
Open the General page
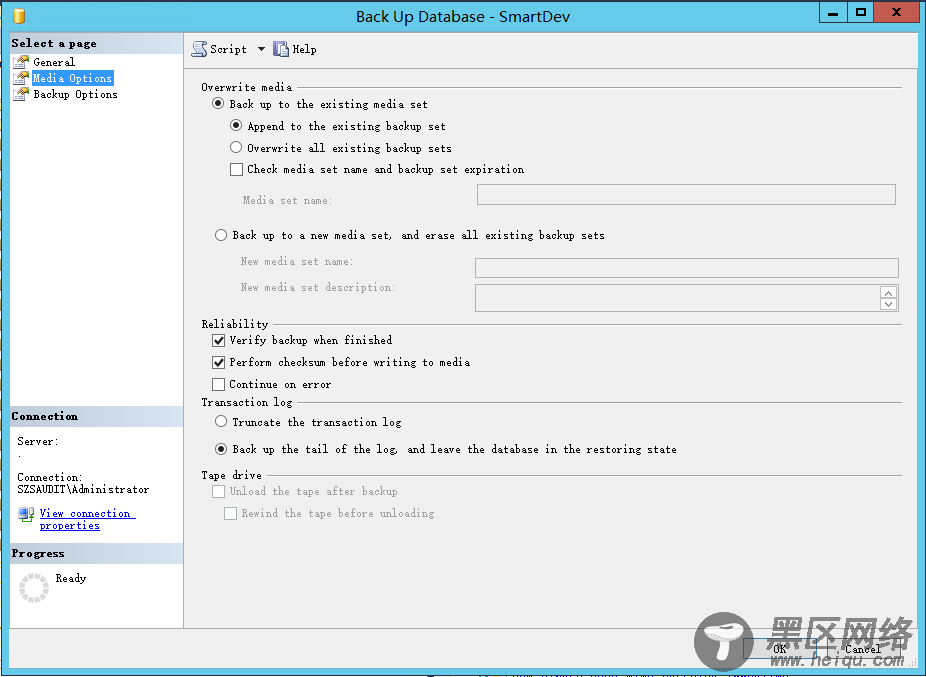pos(54,62)
